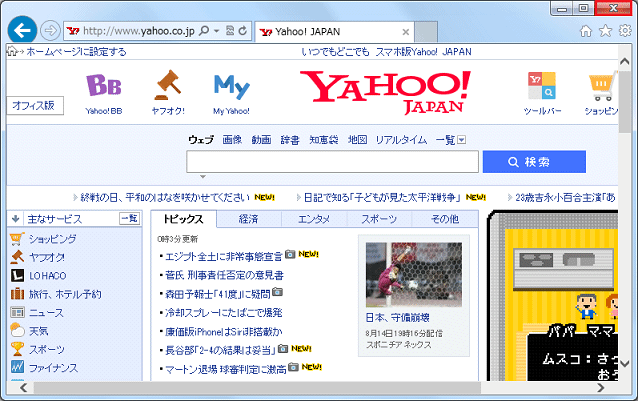Select 動画 search category

pos(261,140)
